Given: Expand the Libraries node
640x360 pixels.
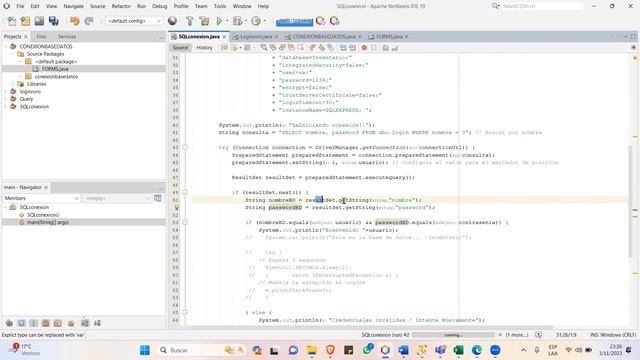Looking at the screenshot, I should (x=13, y=84).
